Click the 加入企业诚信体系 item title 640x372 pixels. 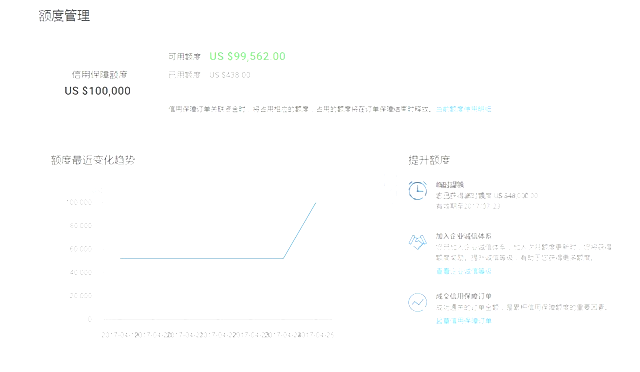pyautogui.click(x=464, y=236)
